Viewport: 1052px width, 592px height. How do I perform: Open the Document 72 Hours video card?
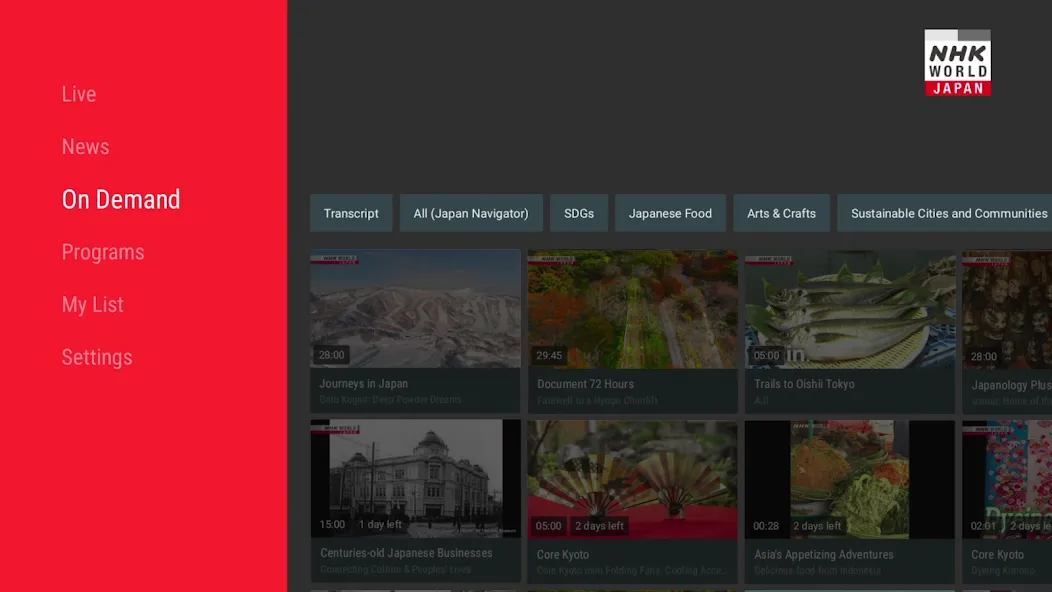pyautogui.click(x=633, y=332)
